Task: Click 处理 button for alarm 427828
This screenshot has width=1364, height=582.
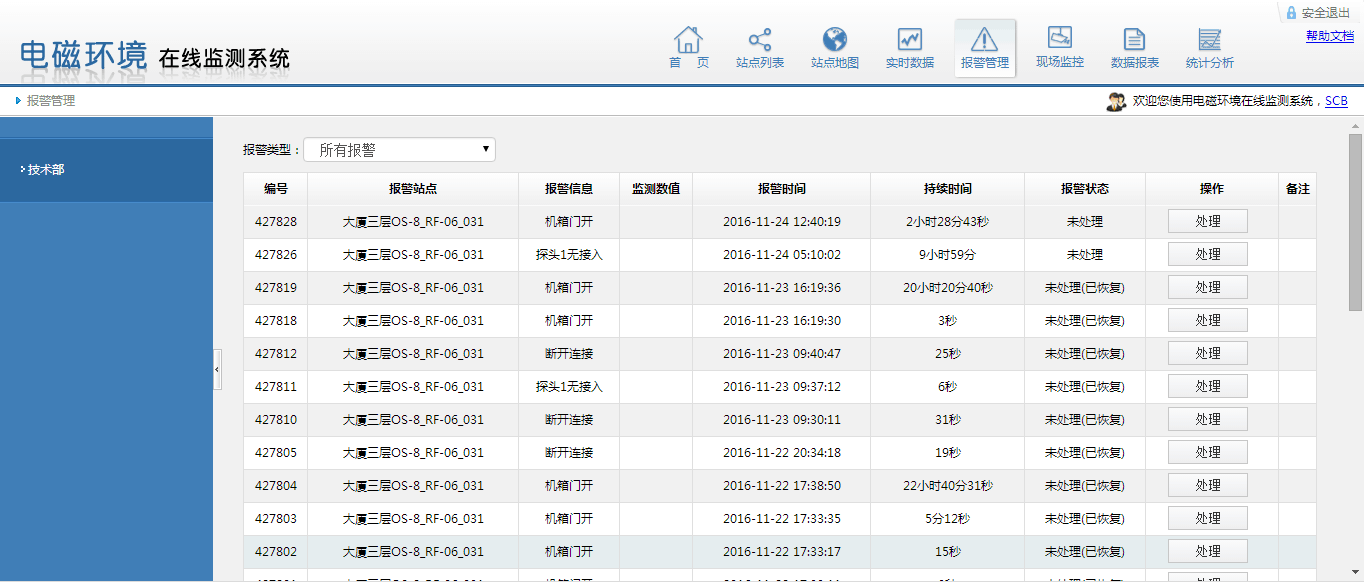Action: coord(1208,221)
